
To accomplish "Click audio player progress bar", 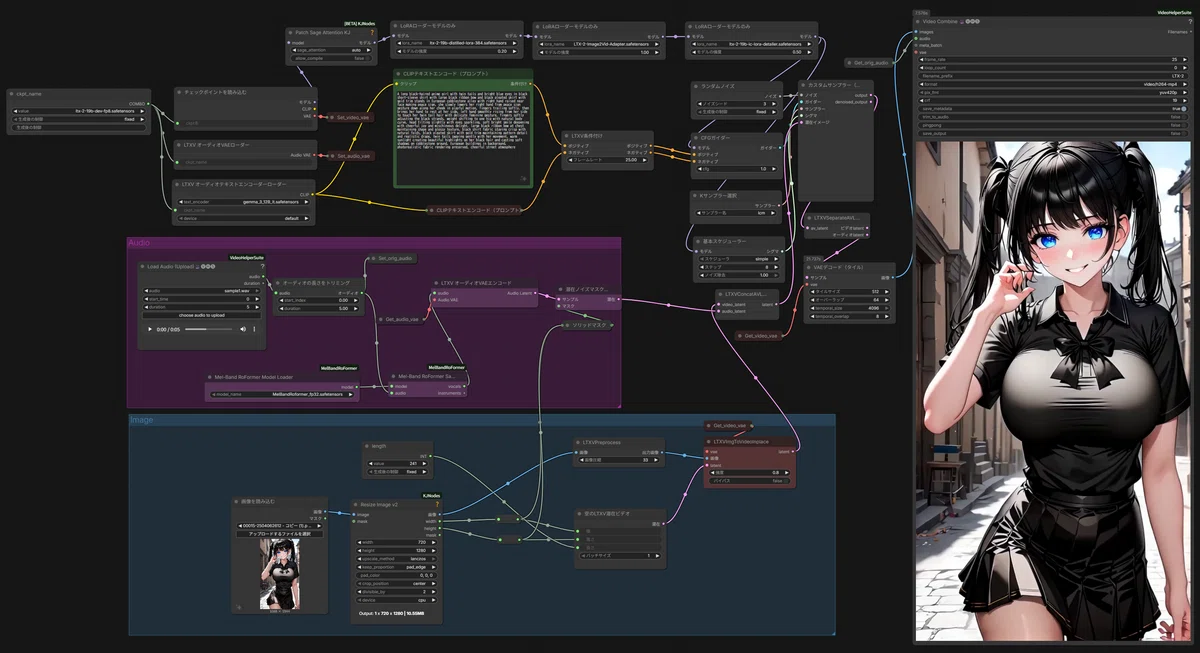I will click(x=208, y=329).
